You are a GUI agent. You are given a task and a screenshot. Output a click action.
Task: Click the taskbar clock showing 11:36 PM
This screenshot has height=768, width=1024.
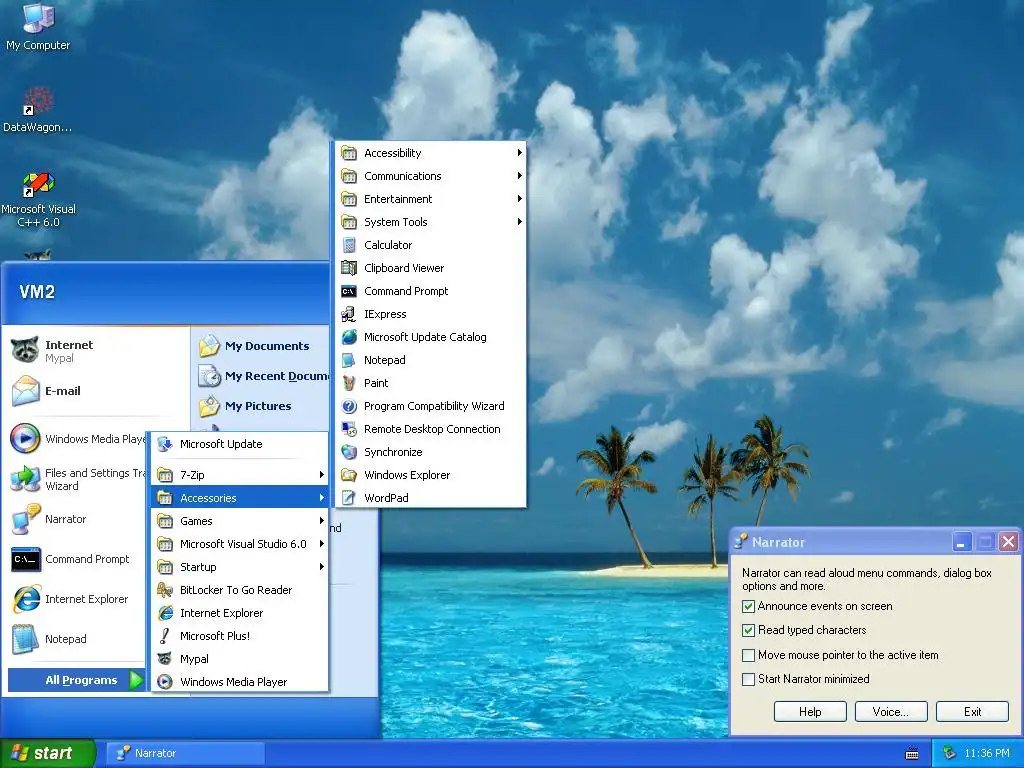tap(987, 754)
